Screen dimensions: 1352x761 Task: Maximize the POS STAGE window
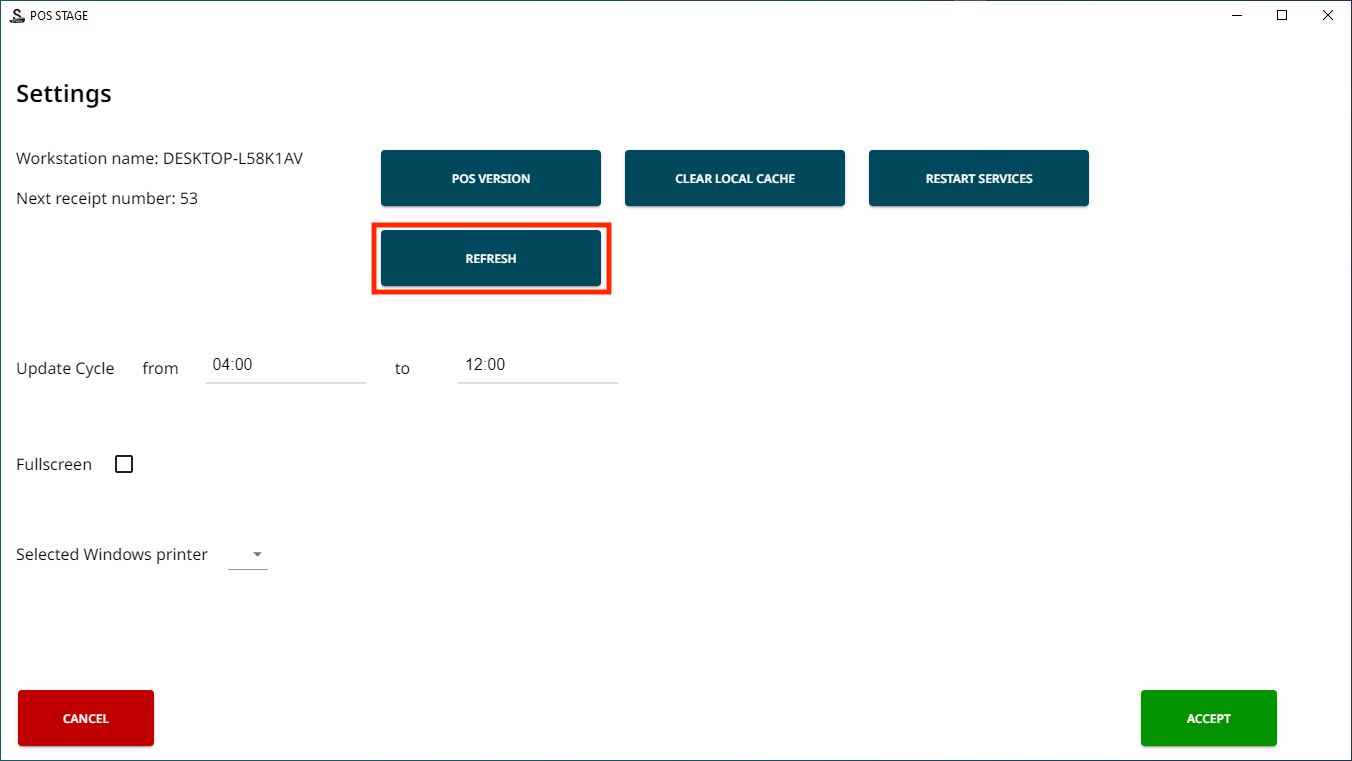1282,15
